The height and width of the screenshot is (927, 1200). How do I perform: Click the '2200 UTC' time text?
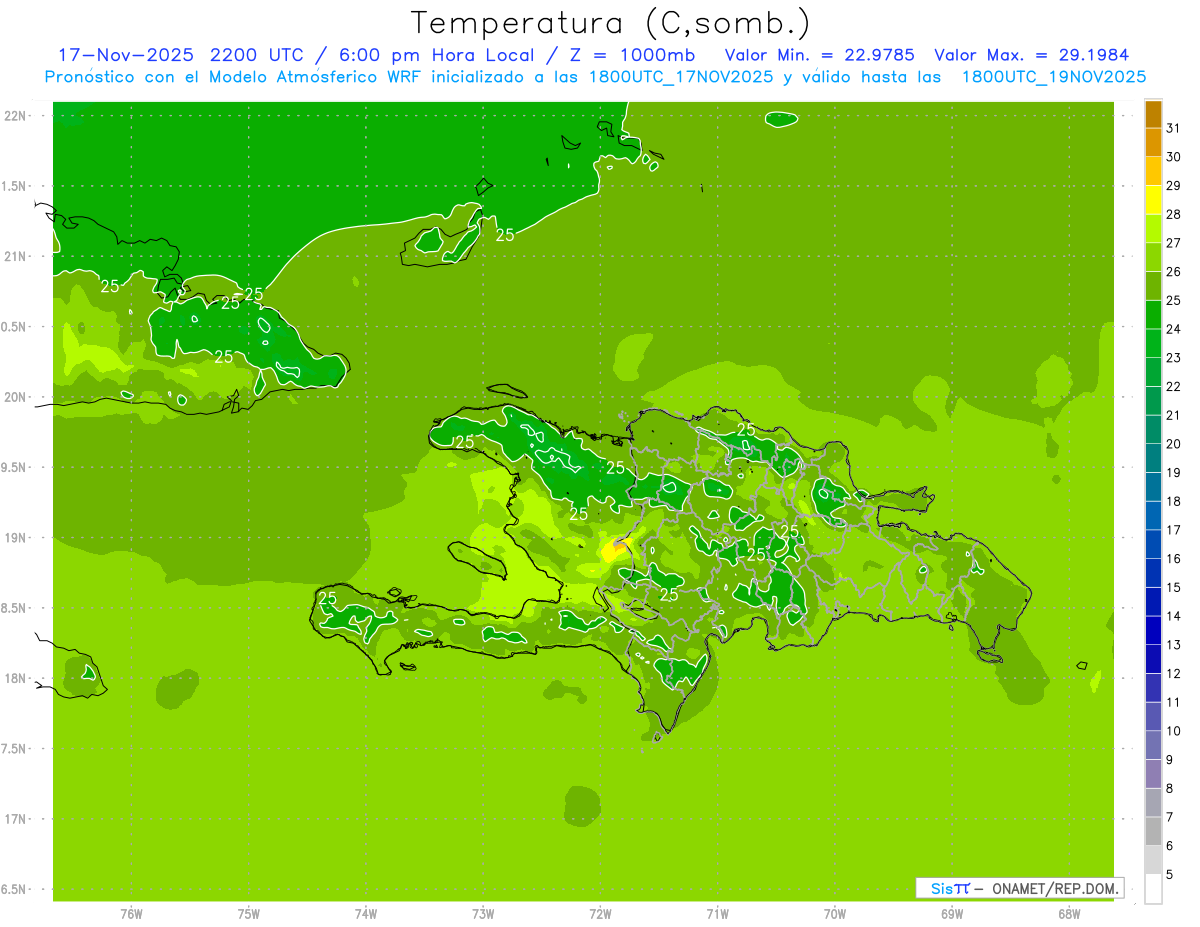256,54
